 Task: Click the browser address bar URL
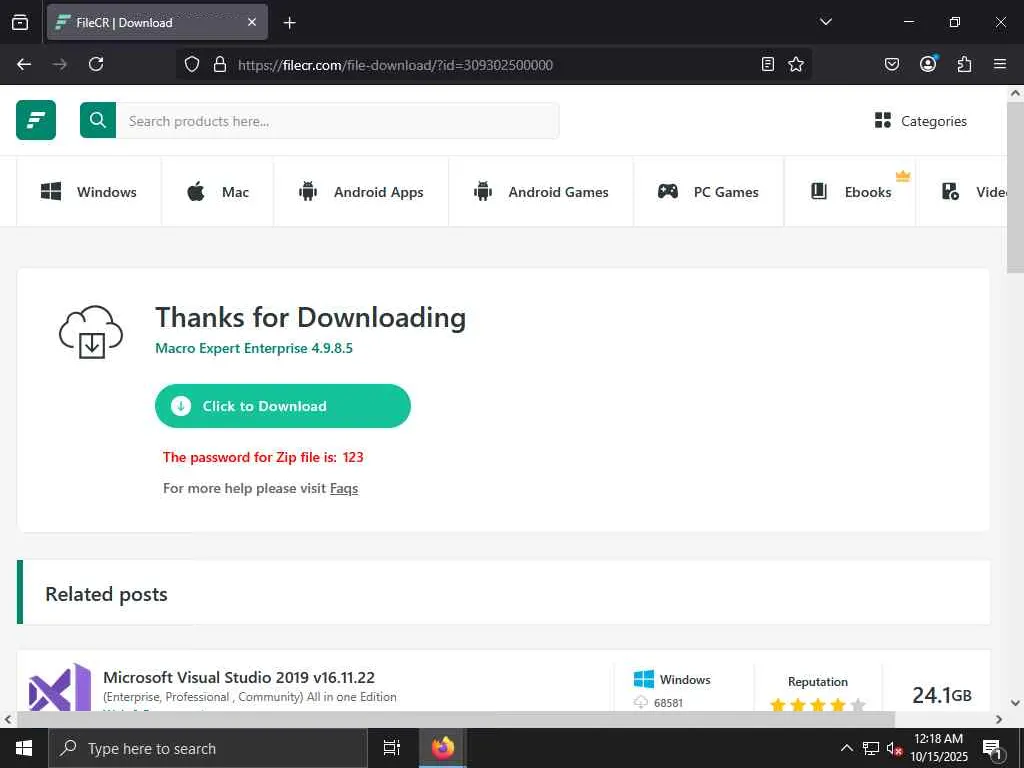[395, 65]
